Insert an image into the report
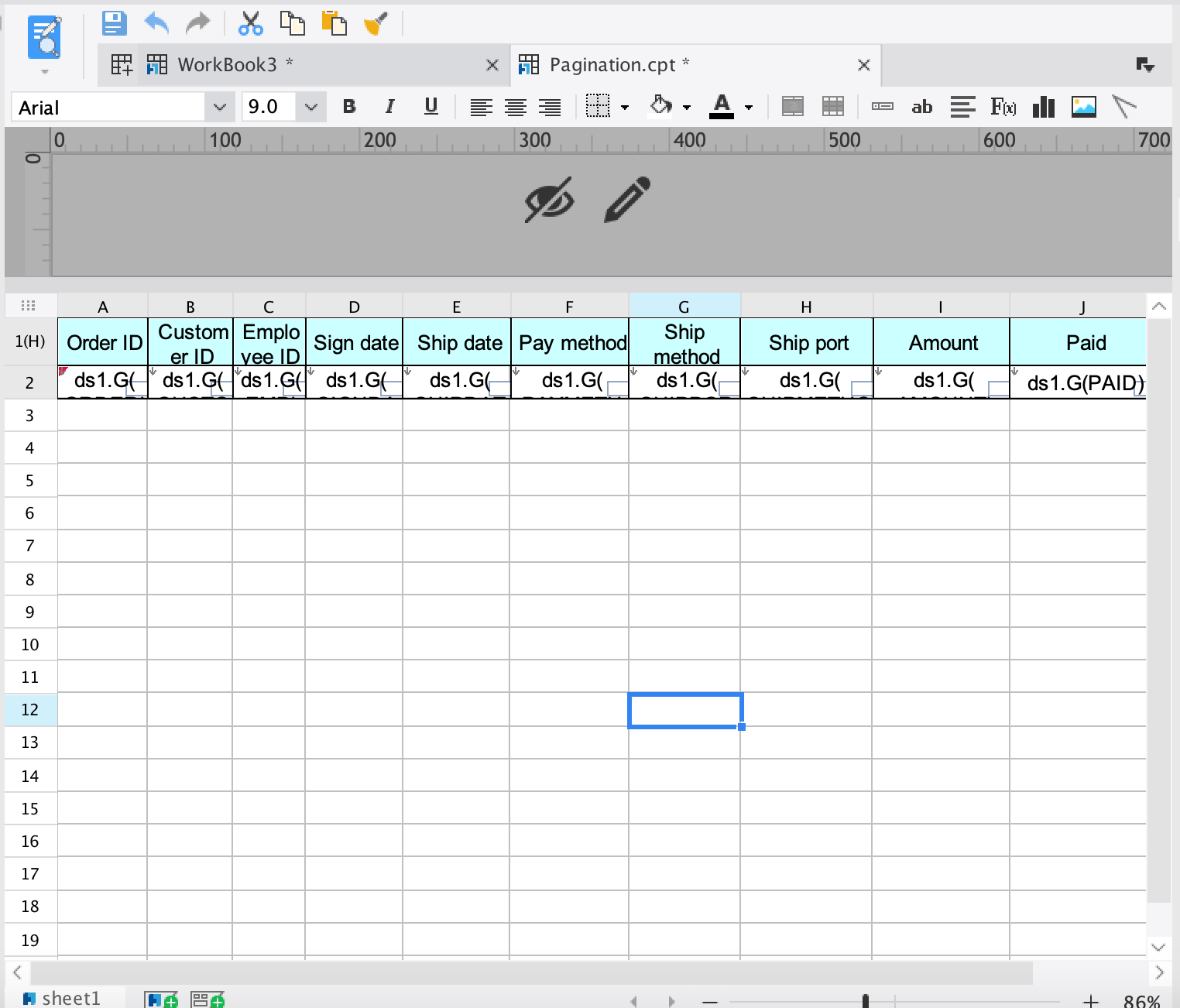 coord(1084,107)
